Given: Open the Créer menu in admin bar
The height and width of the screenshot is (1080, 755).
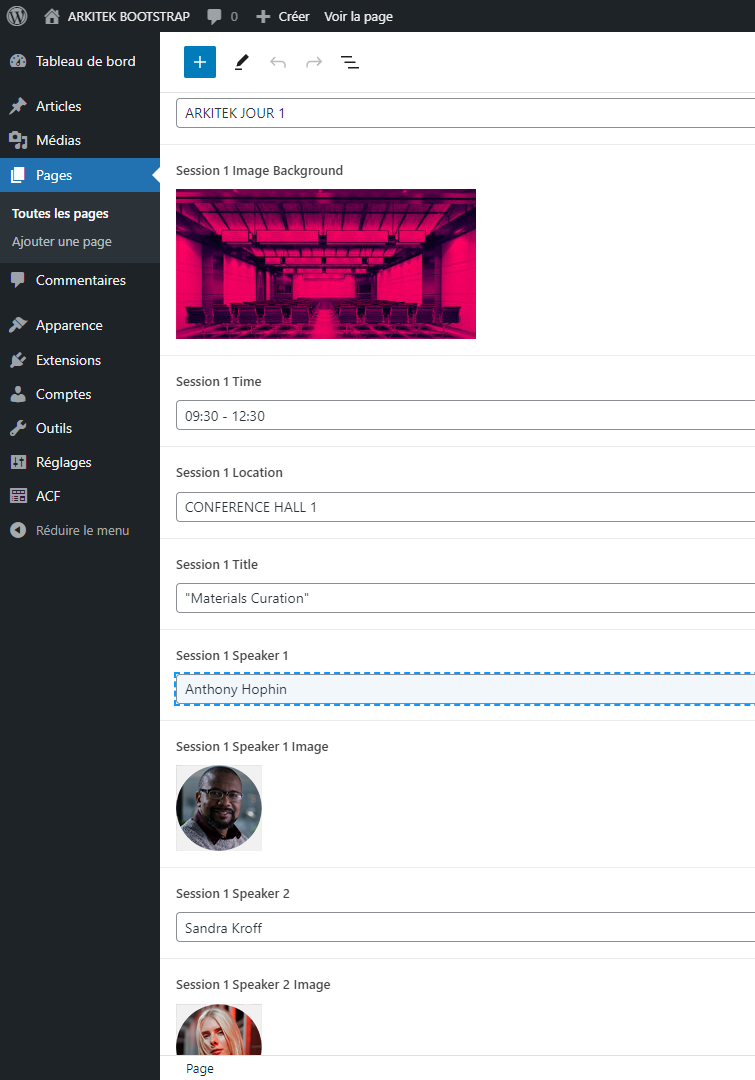Looking at the screenshot, I should pos(283,16).
